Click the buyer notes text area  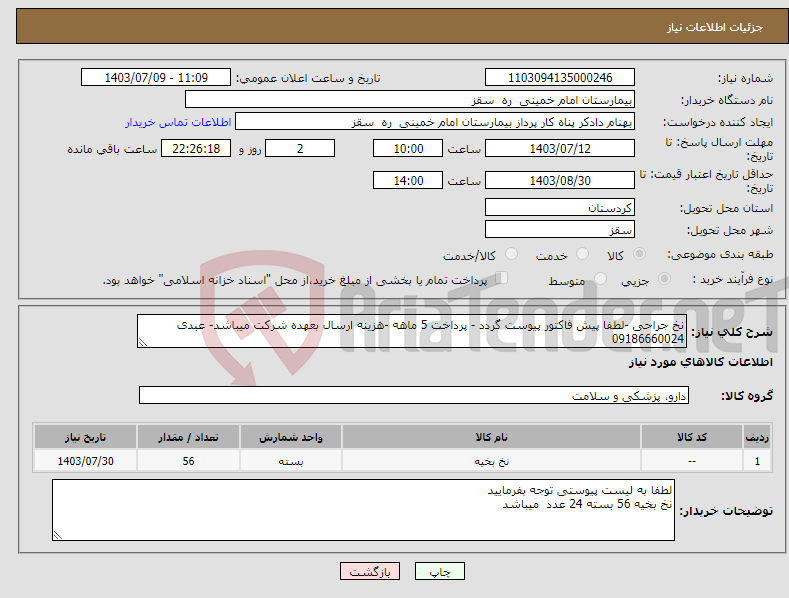click(363, 510)
